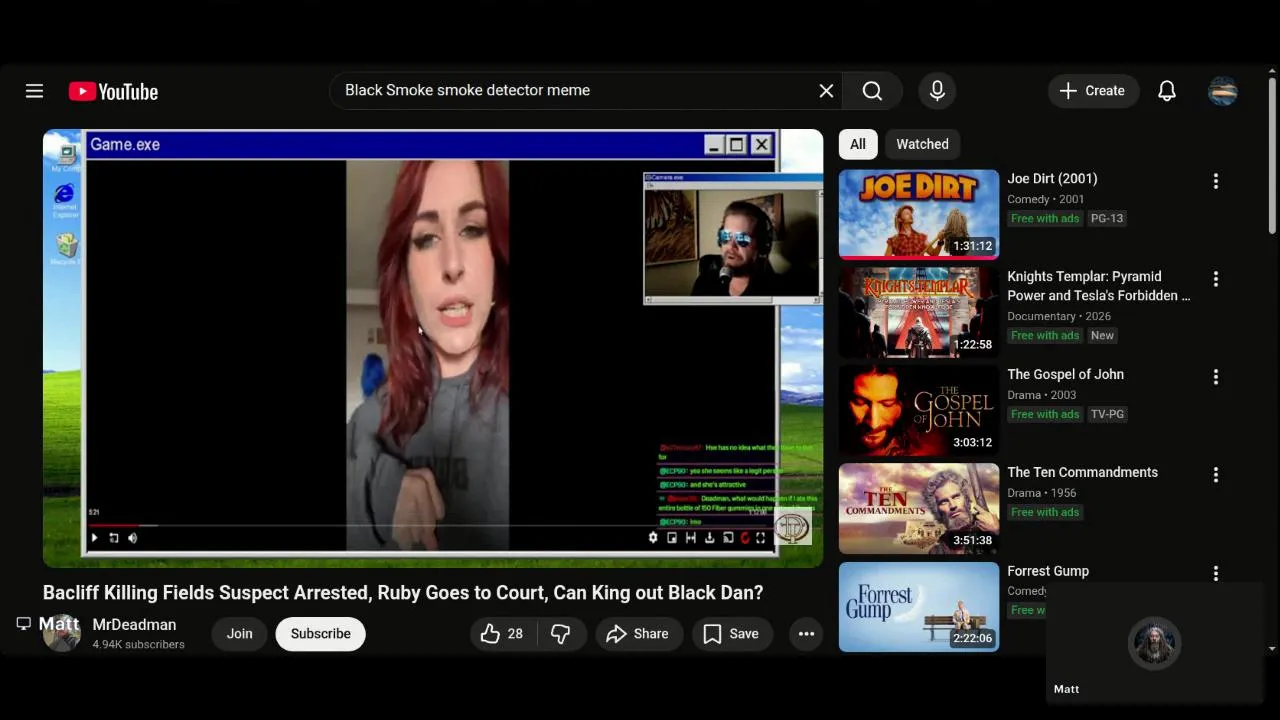
Task: Open more options for Joe Dirt
Action: [1216, 181]
